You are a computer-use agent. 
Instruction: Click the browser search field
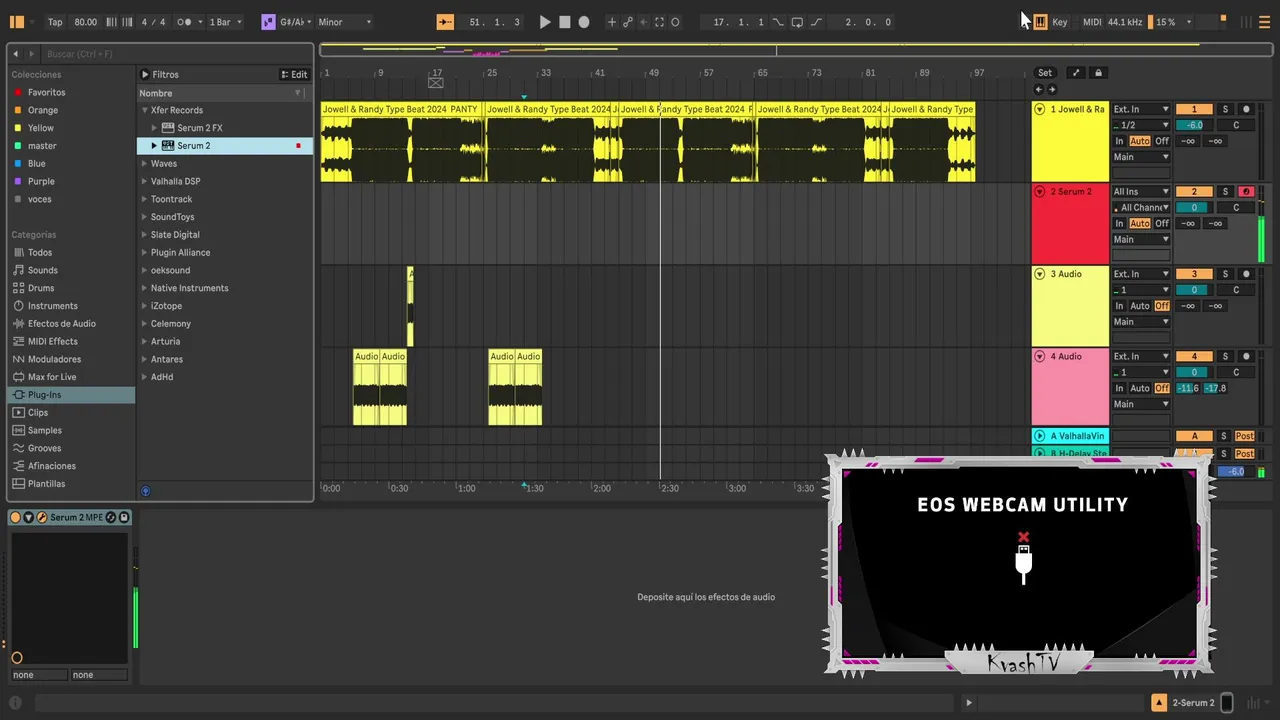pyautogui.click(x=175, y=53)
